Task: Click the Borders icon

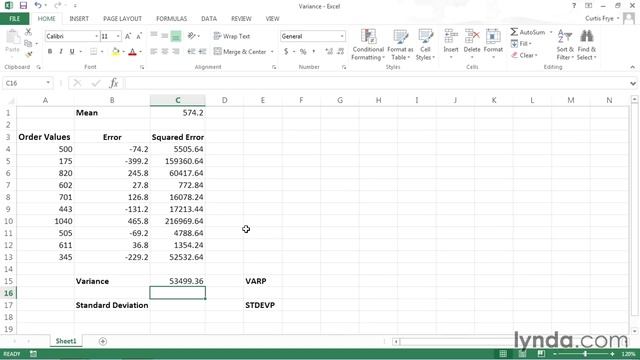Action: pos(93,51)
